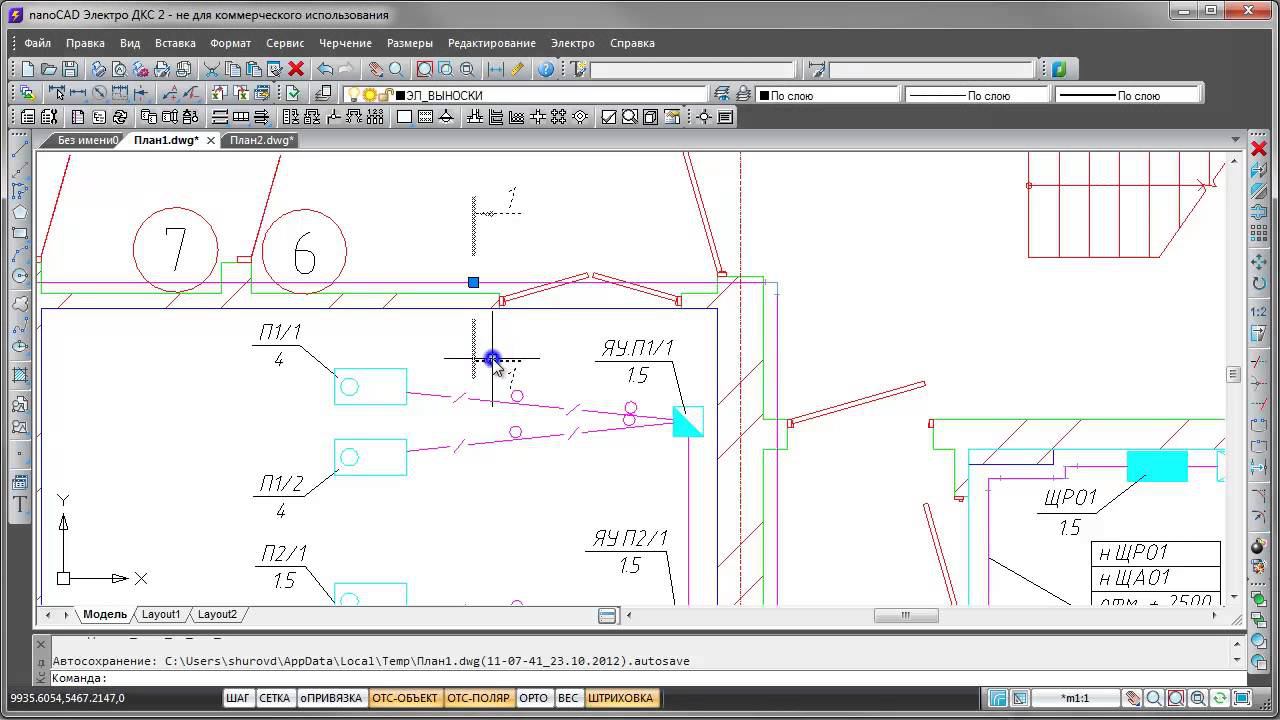
Task: Open the Text tool in left toolbar
Action: 19,505
